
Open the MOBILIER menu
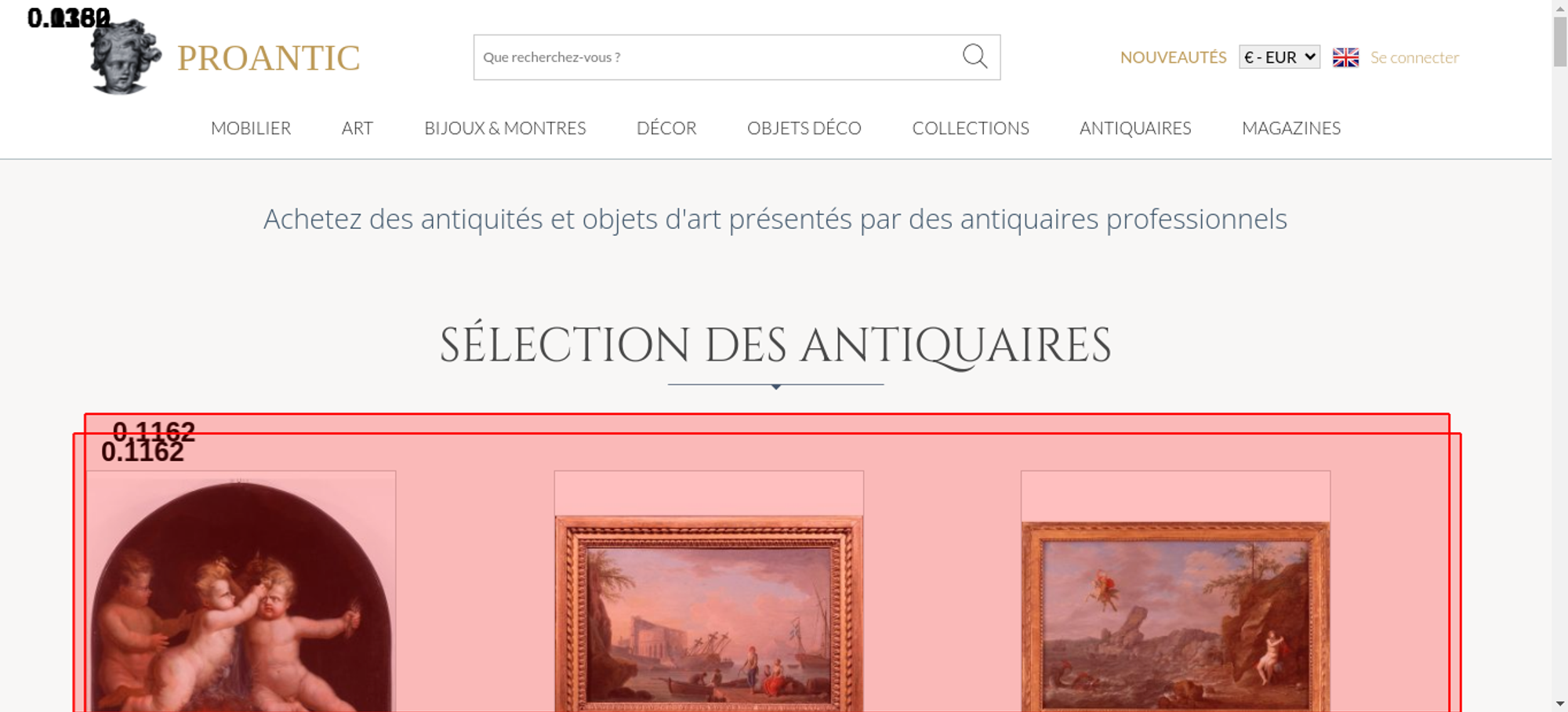pos(251,128)
